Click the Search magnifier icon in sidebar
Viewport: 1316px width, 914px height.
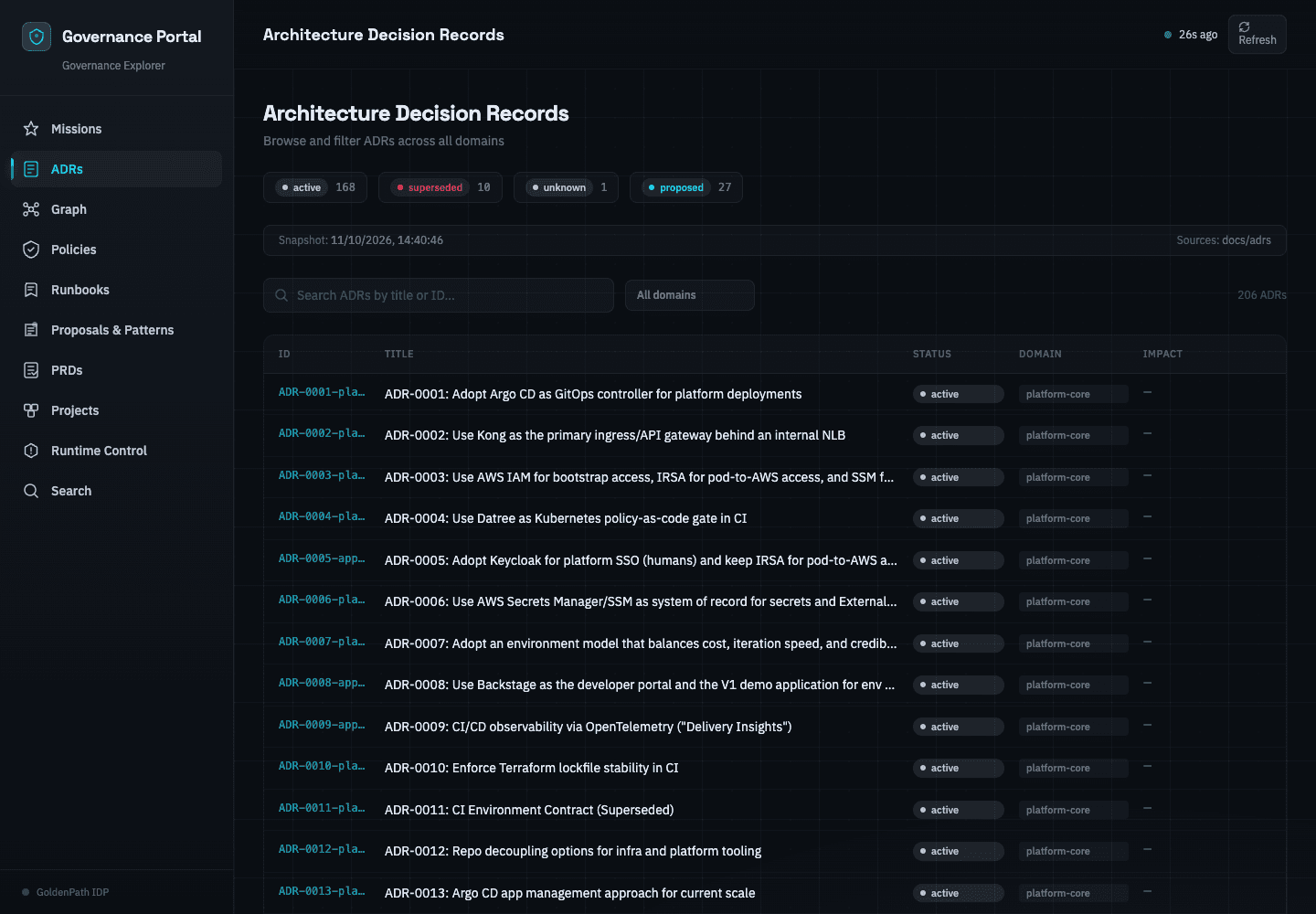tap(31, 491)
